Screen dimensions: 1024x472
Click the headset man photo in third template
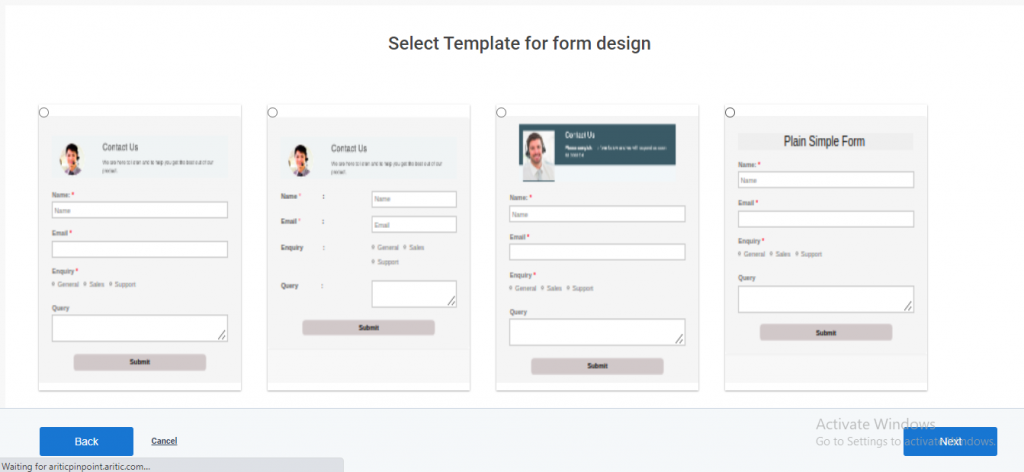538,156
